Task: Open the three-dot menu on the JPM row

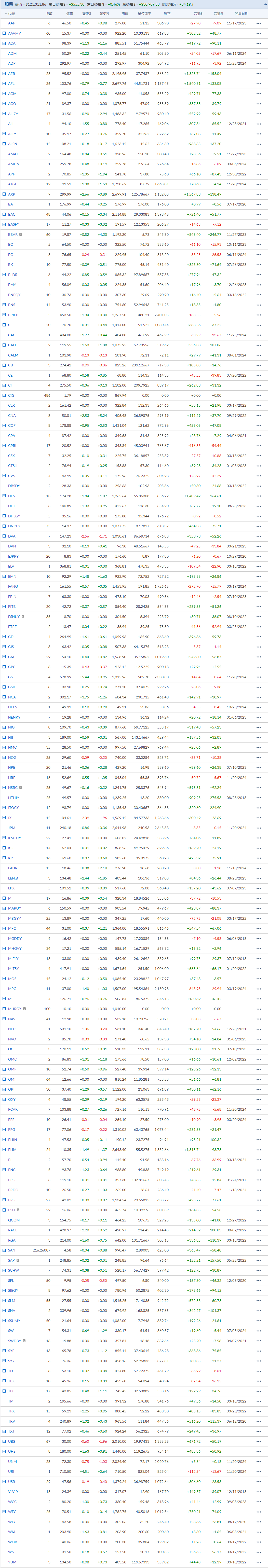Action: click(x=259, y=828)
